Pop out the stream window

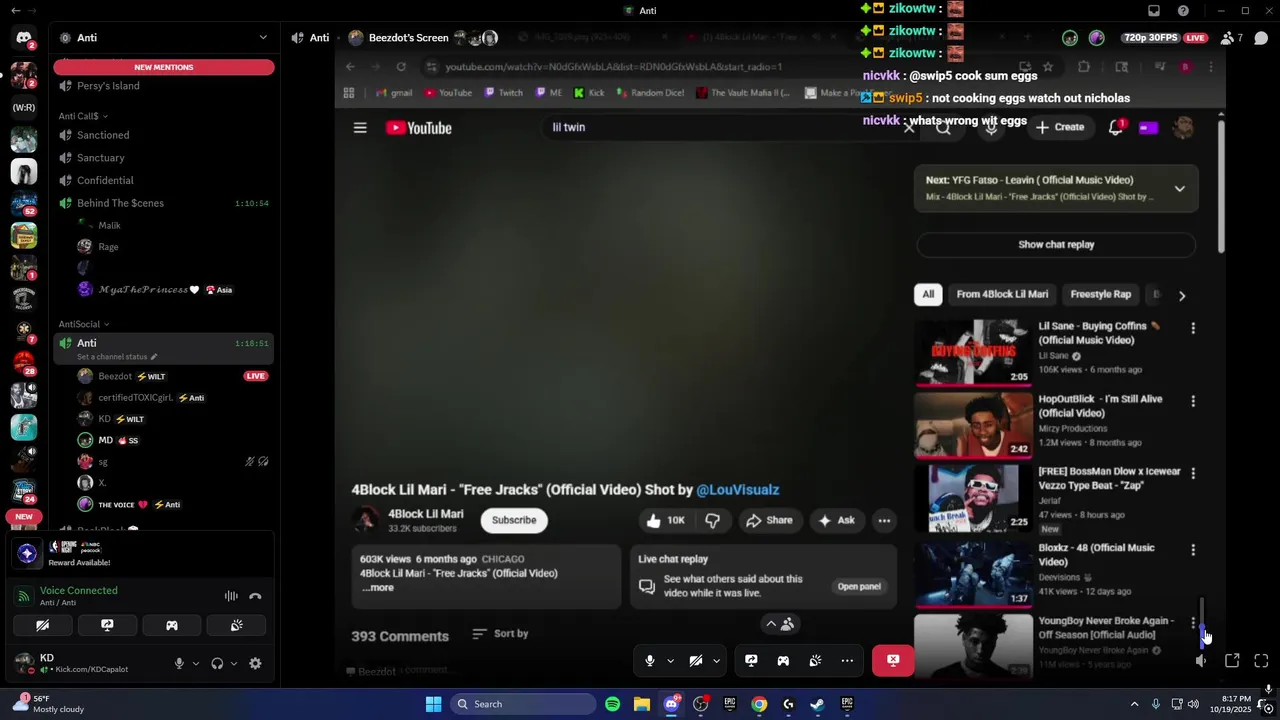click(1232, 661)
